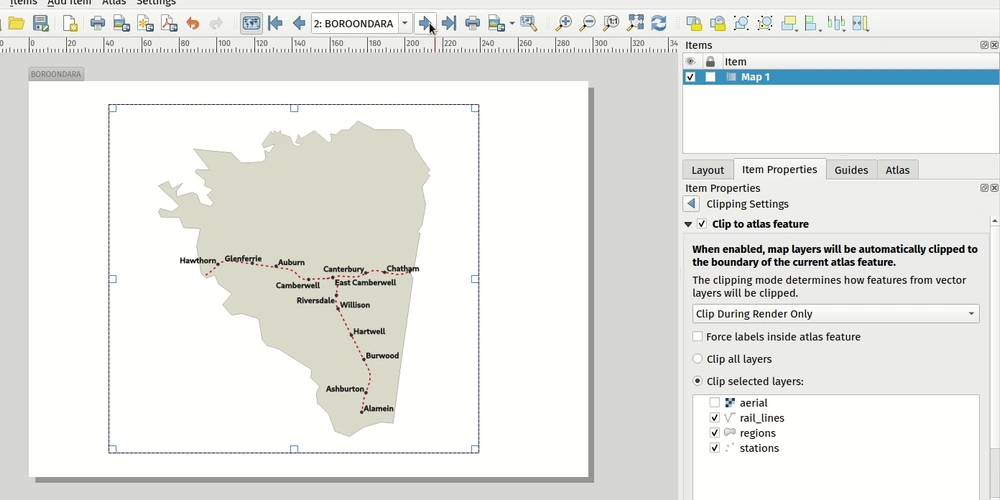Viewport: 1000px width, 500px height.
Task: Open raise items dropdown
Action: tap(790, 24)
